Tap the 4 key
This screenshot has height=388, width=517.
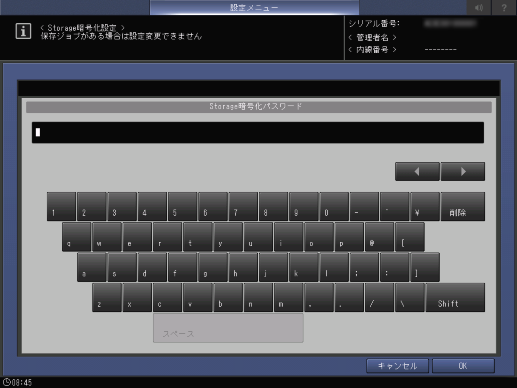(152, 206)
